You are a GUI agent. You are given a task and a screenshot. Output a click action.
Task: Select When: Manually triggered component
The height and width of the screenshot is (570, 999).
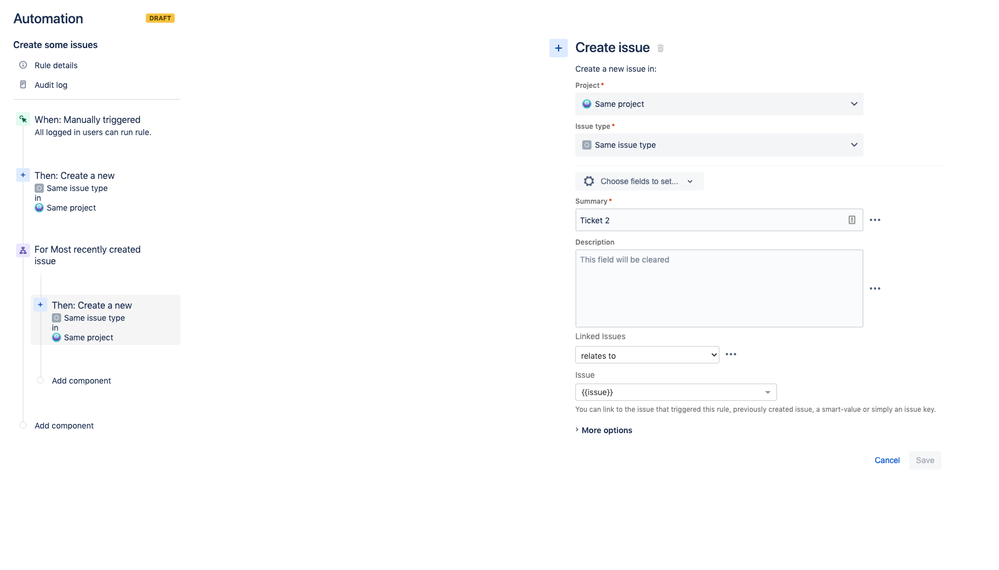[87, 120]
